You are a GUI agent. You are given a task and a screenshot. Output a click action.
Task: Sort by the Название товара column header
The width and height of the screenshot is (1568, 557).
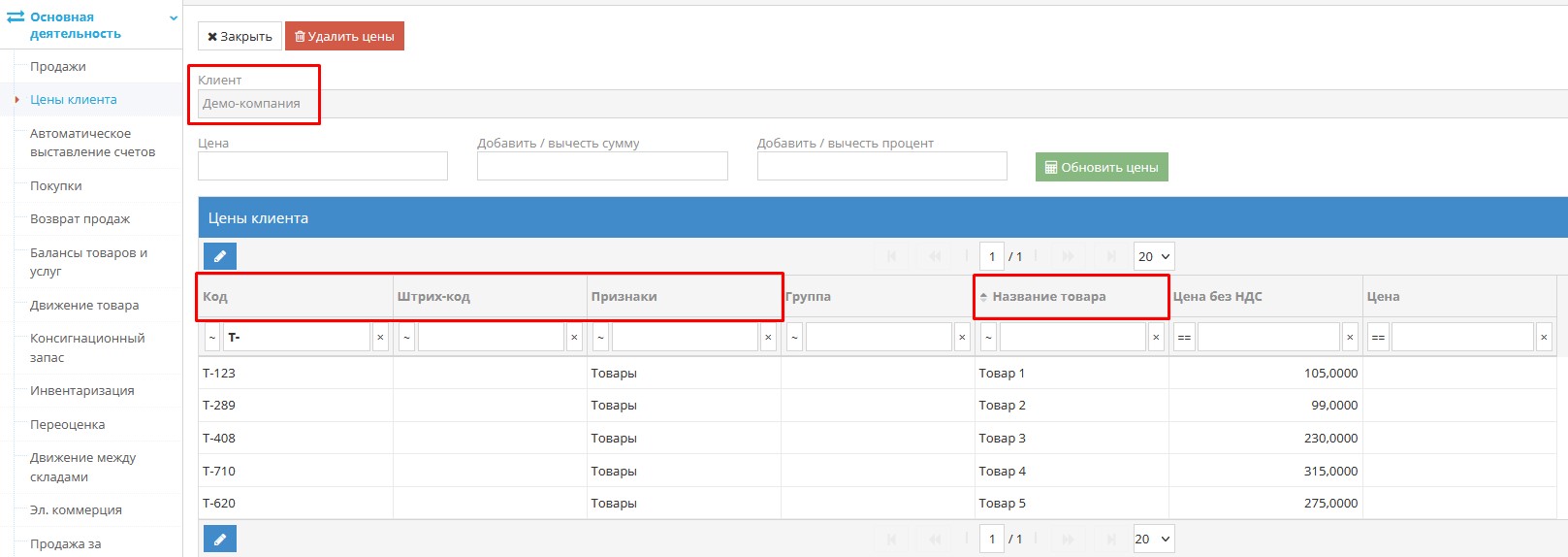(1048, 297)
